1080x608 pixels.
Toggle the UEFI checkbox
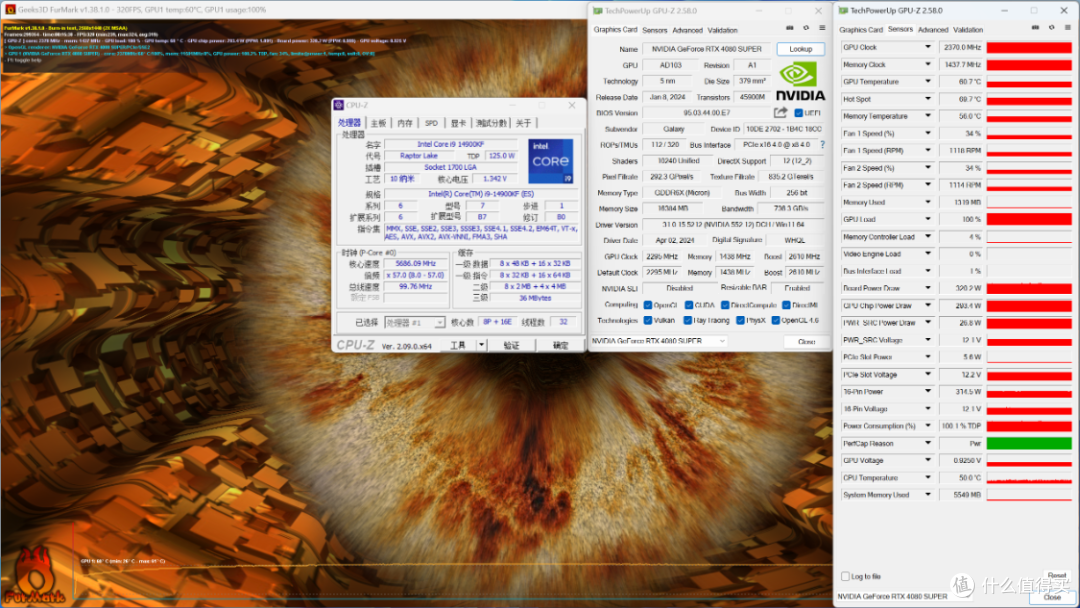tap(798, 113)
